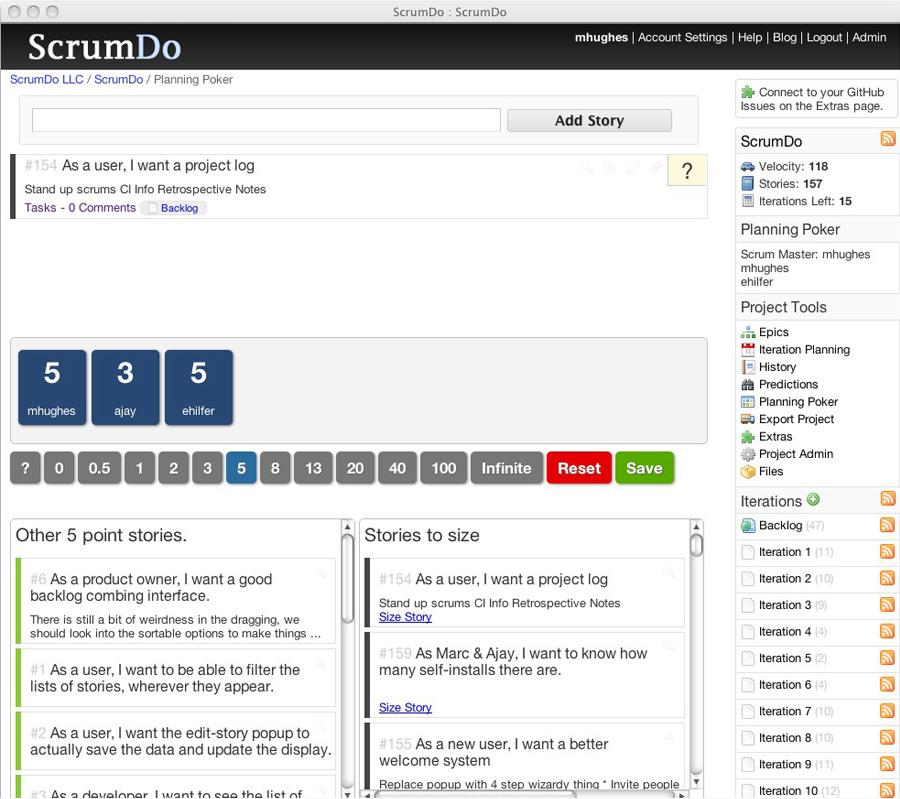Click the Predictions binoculars icon
900x799 pixels.
pyautogui.click(x=747, y=385)
